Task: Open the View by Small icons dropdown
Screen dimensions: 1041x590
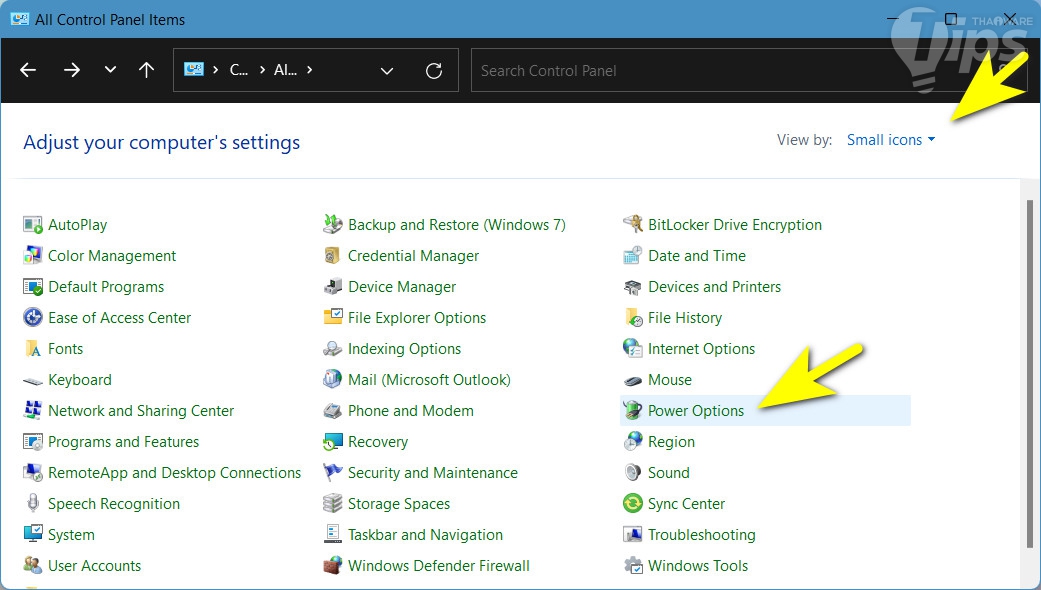Action: 891,140
